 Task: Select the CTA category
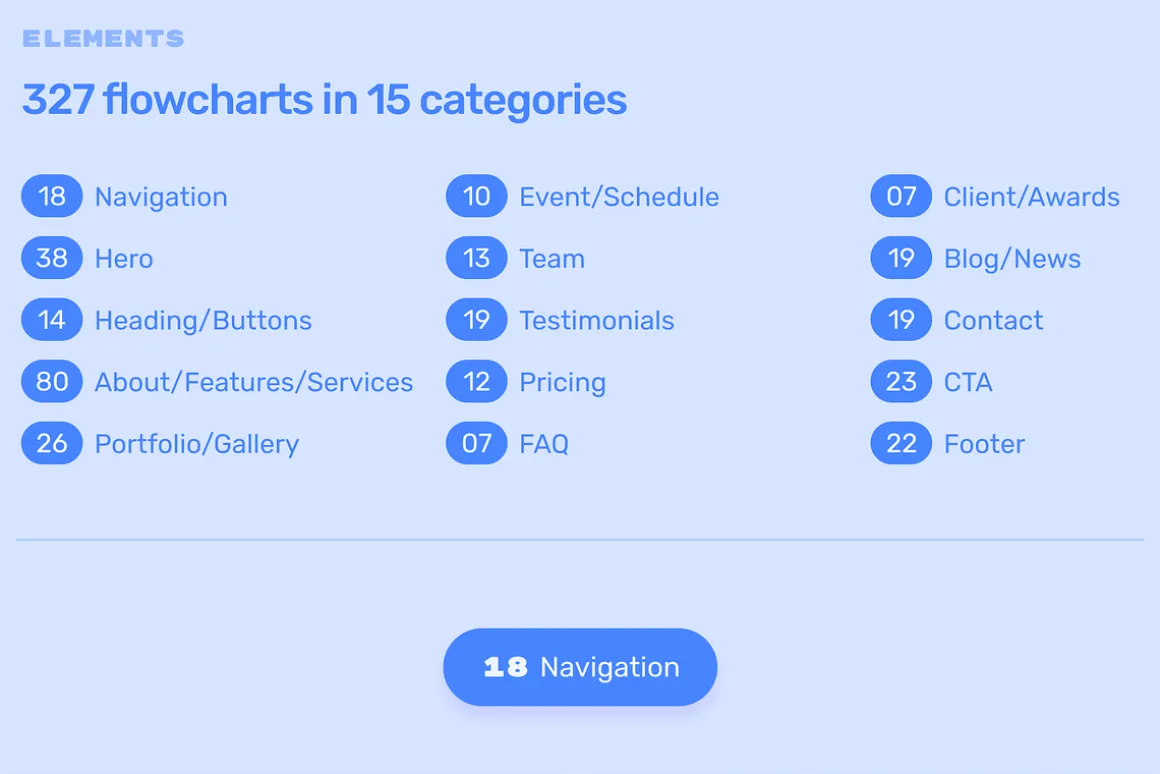tap(968, 382)
